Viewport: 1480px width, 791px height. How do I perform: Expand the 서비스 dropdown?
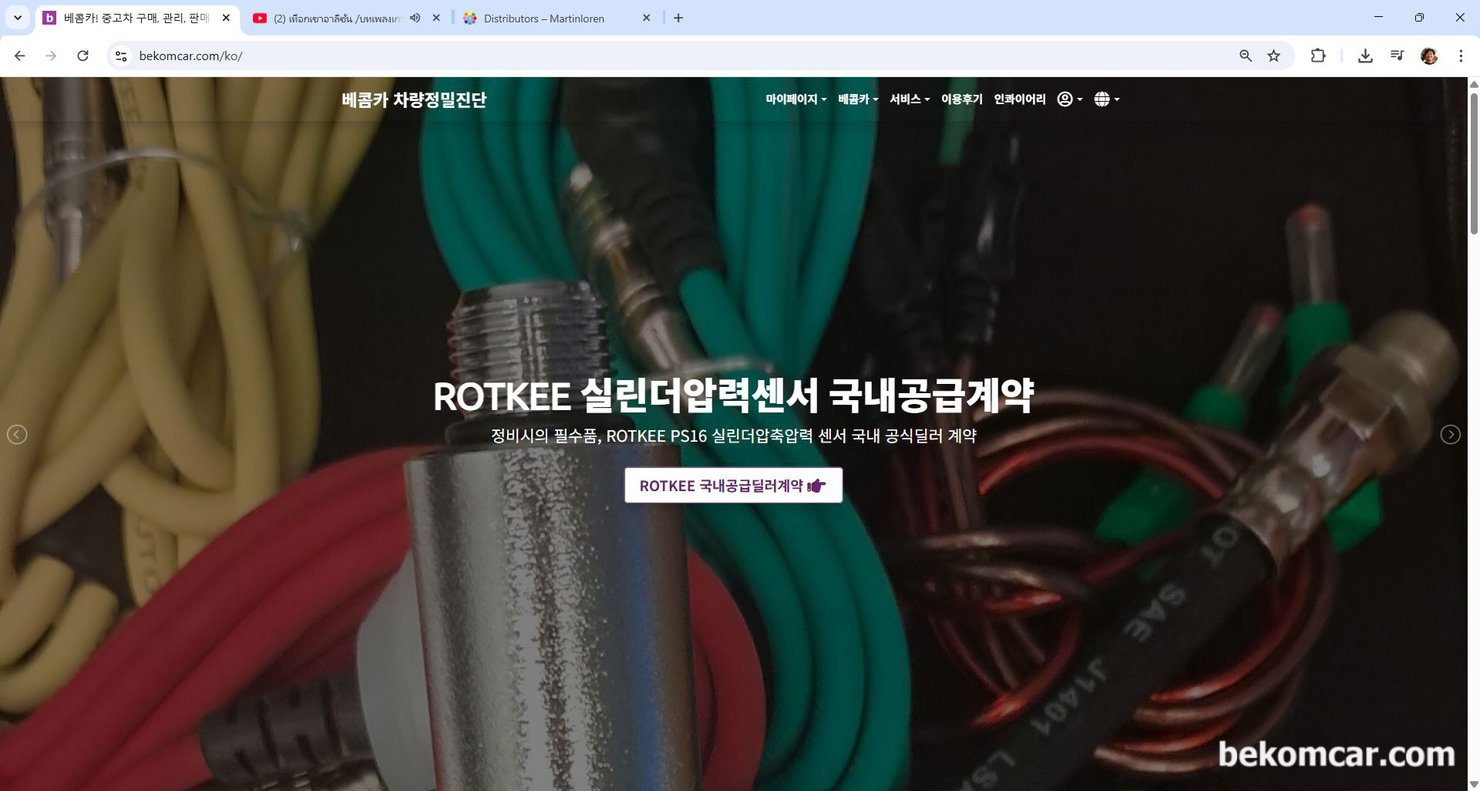(907, 99)
